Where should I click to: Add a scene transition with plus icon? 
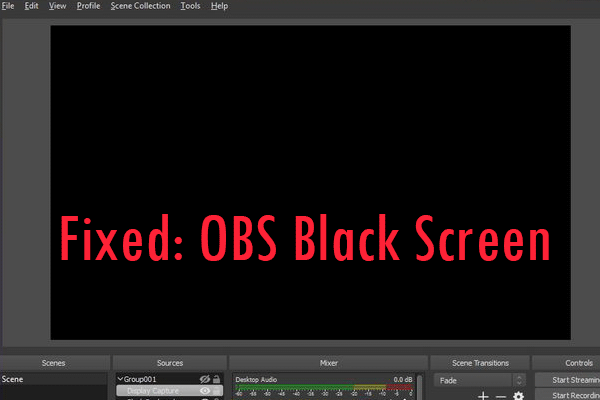click(x=483, y=396)
